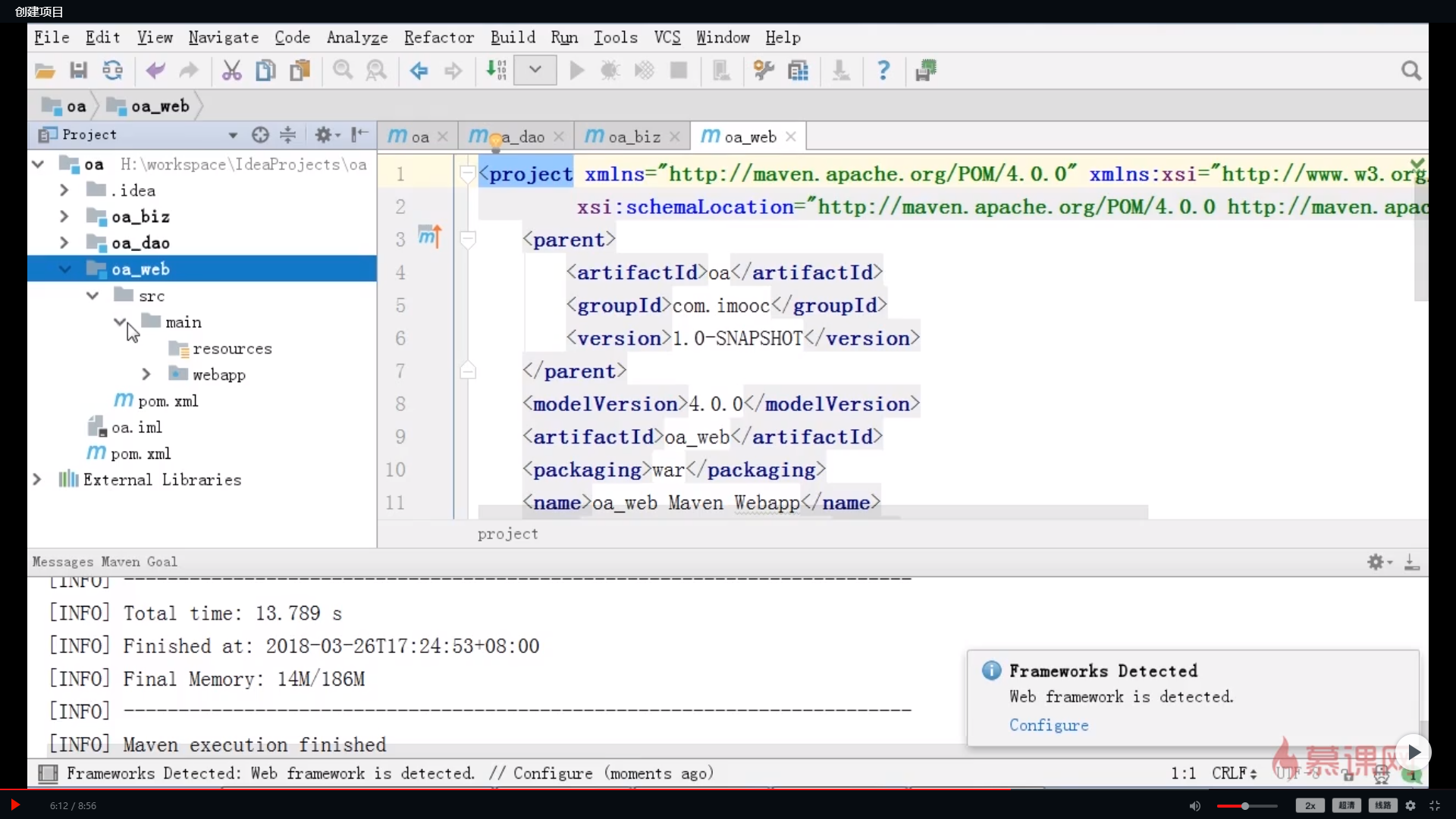Click the Synchronize toolbar icon

tap(112, 71)
